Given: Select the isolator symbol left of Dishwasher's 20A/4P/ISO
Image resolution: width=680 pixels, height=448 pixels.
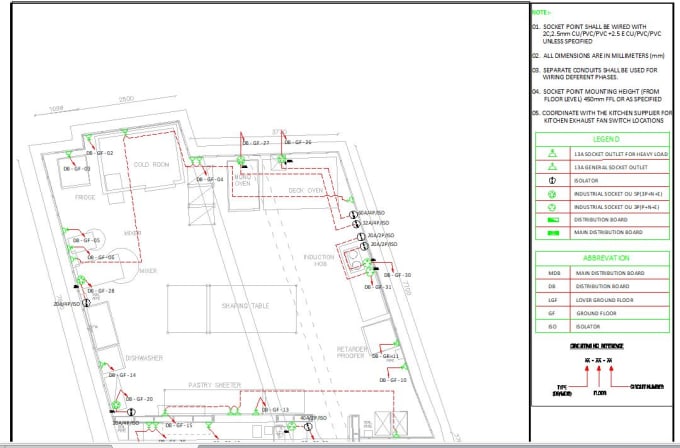Looking at the screenshot, I should (x=86, y=303).
